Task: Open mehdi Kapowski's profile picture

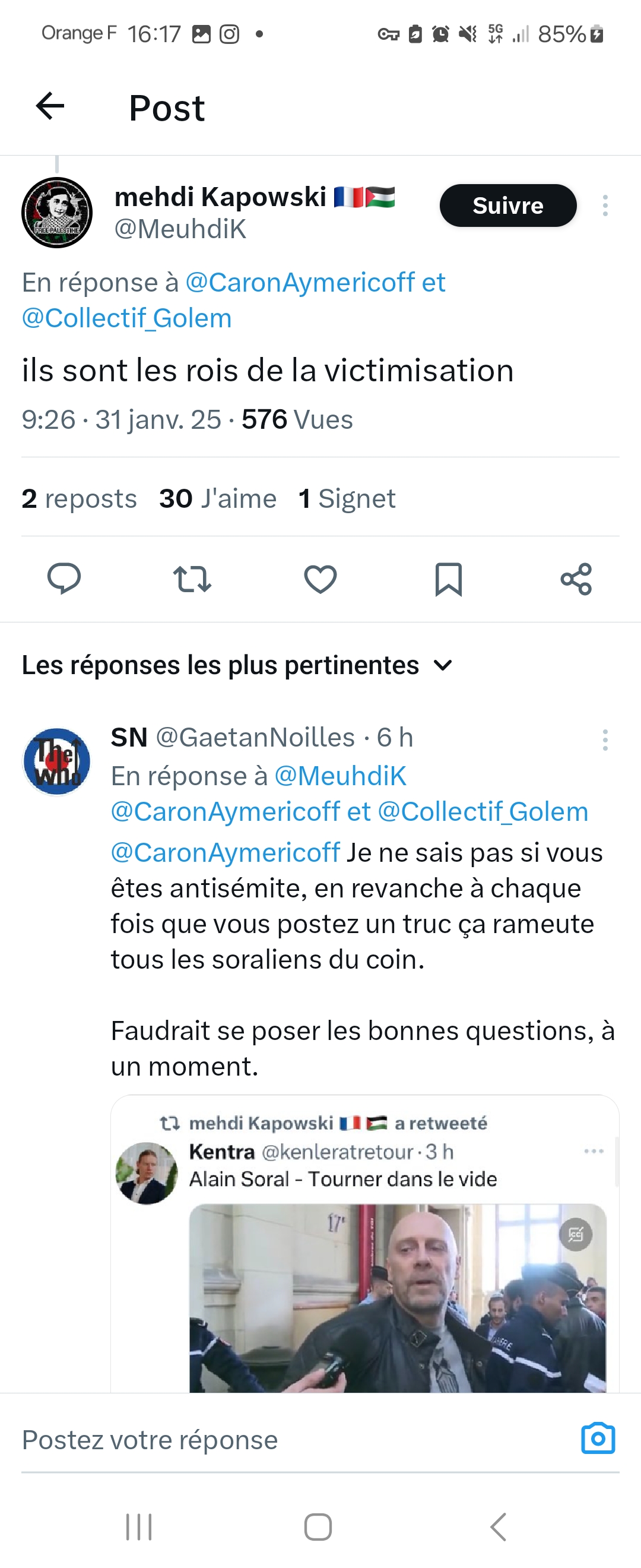Action: 57,213
